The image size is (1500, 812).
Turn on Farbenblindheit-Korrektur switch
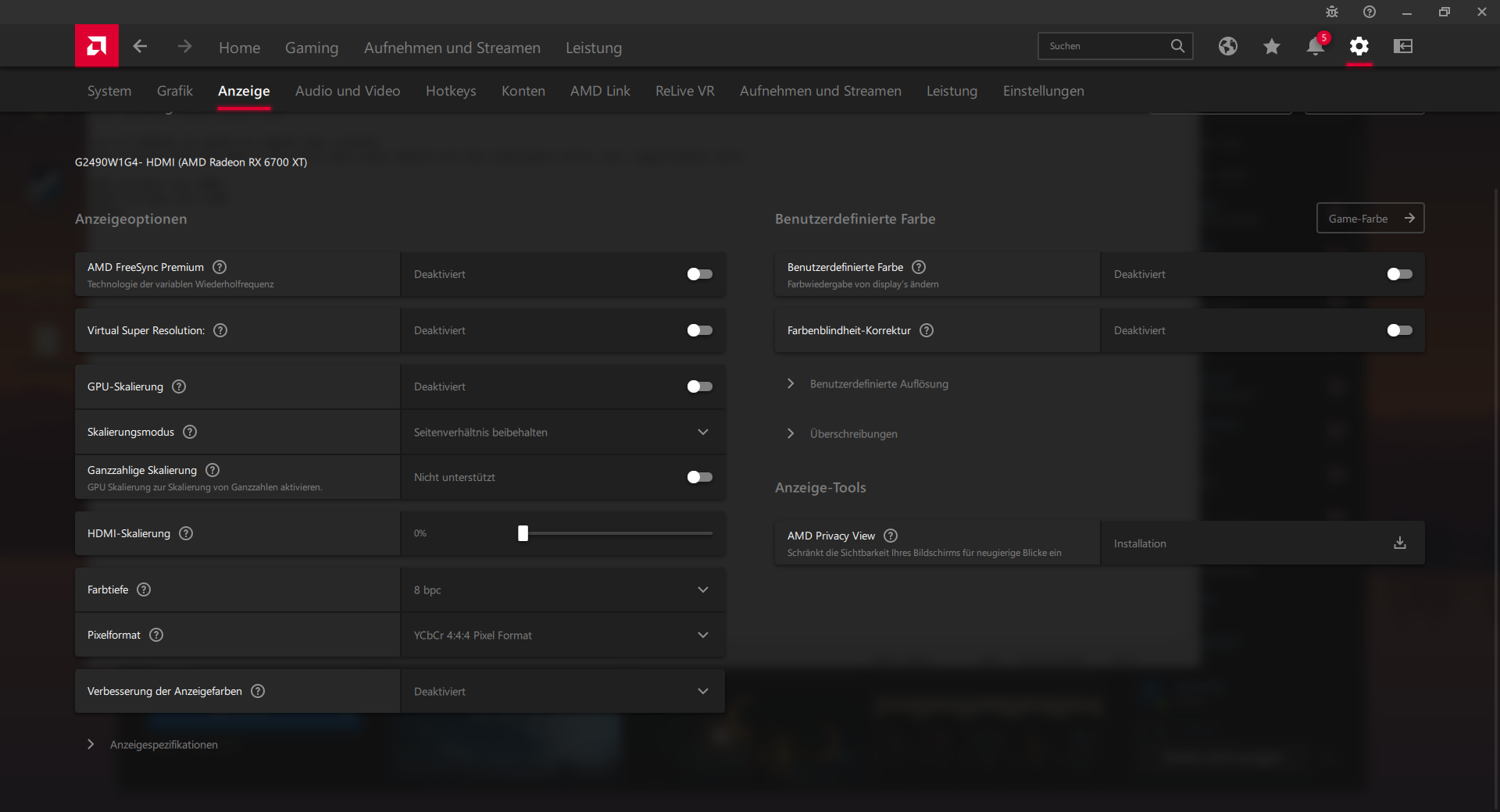pos(1399,330)
